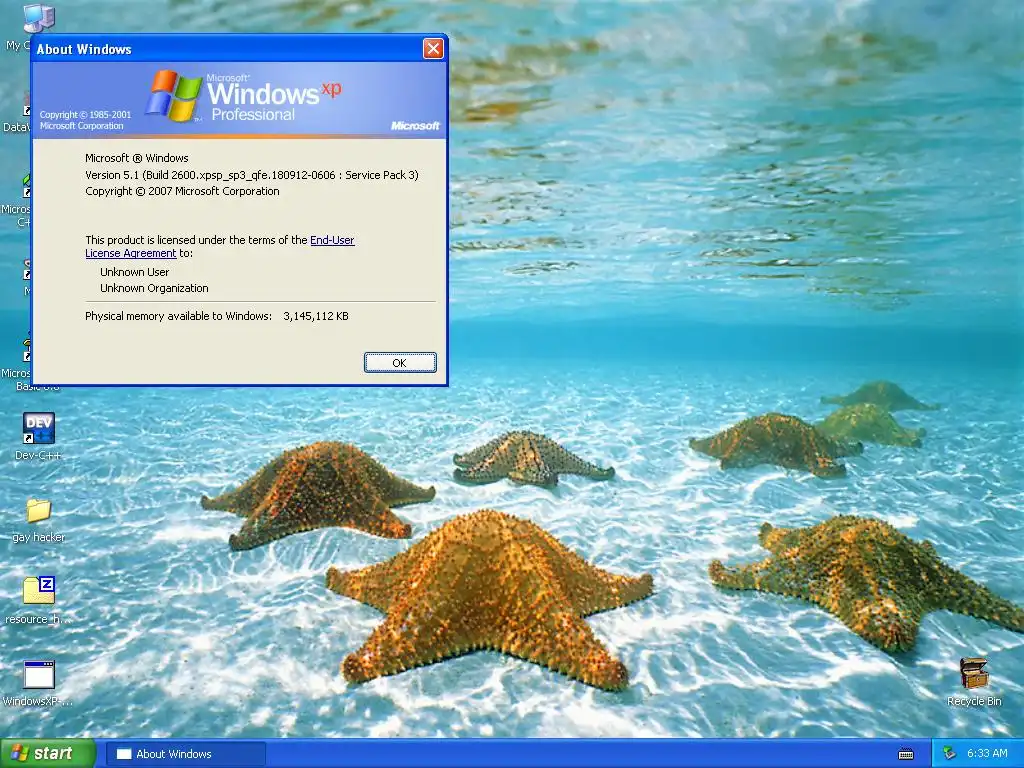Click the Windows XP Professional logo banner
The height and width of the screenshot is (768, 1024).
point(240,99)
